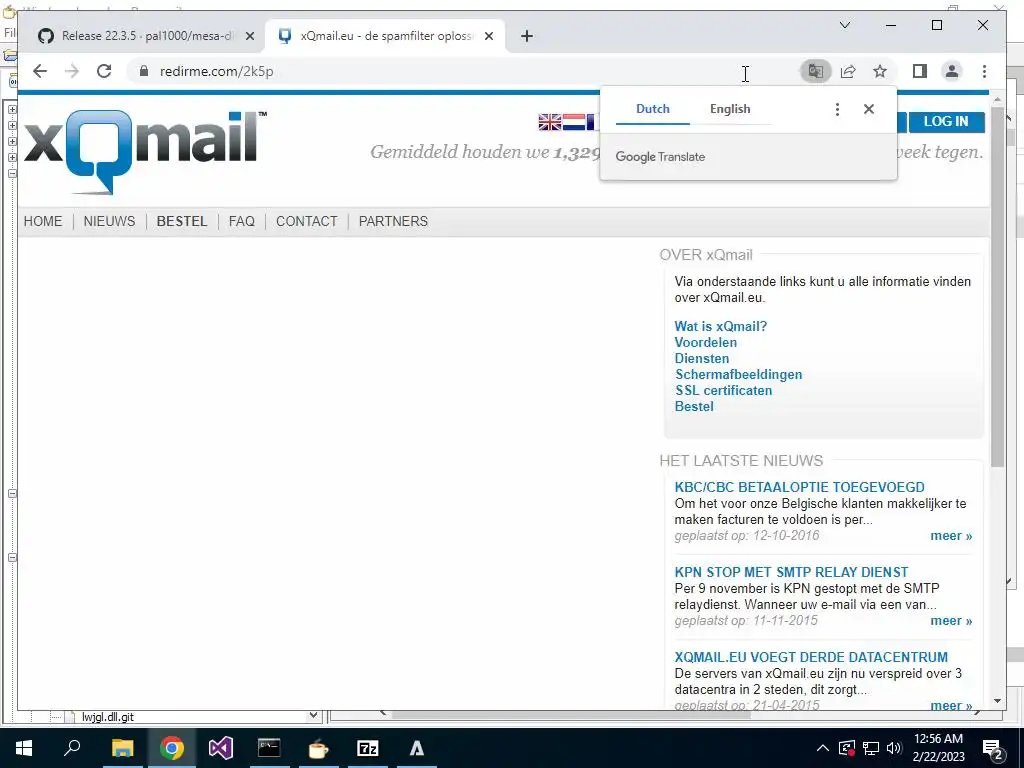Open XQMAIL.EU VOEGT DERDE DATACENTRUM article
Viewport: 1024px width, 768px height.
[x=811, y=657]
